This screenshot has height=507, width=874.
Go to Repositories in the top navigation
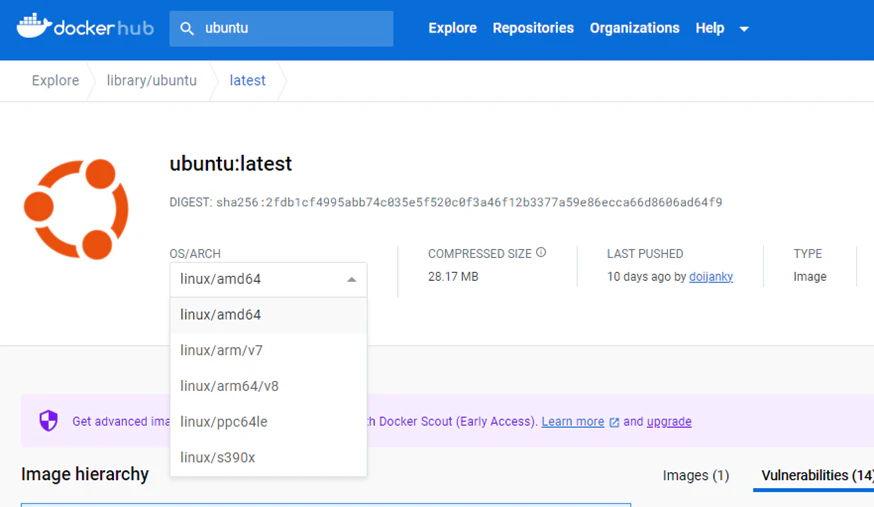533,28
